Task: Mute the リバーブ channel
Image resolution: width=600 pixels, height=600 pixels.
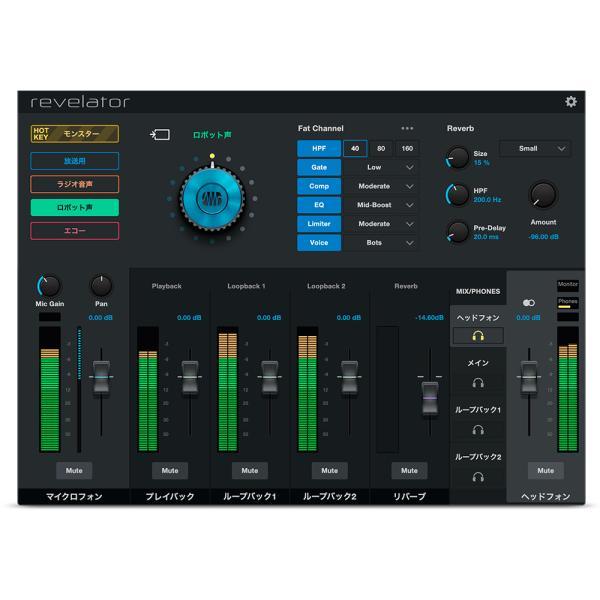Action: (x=409, y=471)
